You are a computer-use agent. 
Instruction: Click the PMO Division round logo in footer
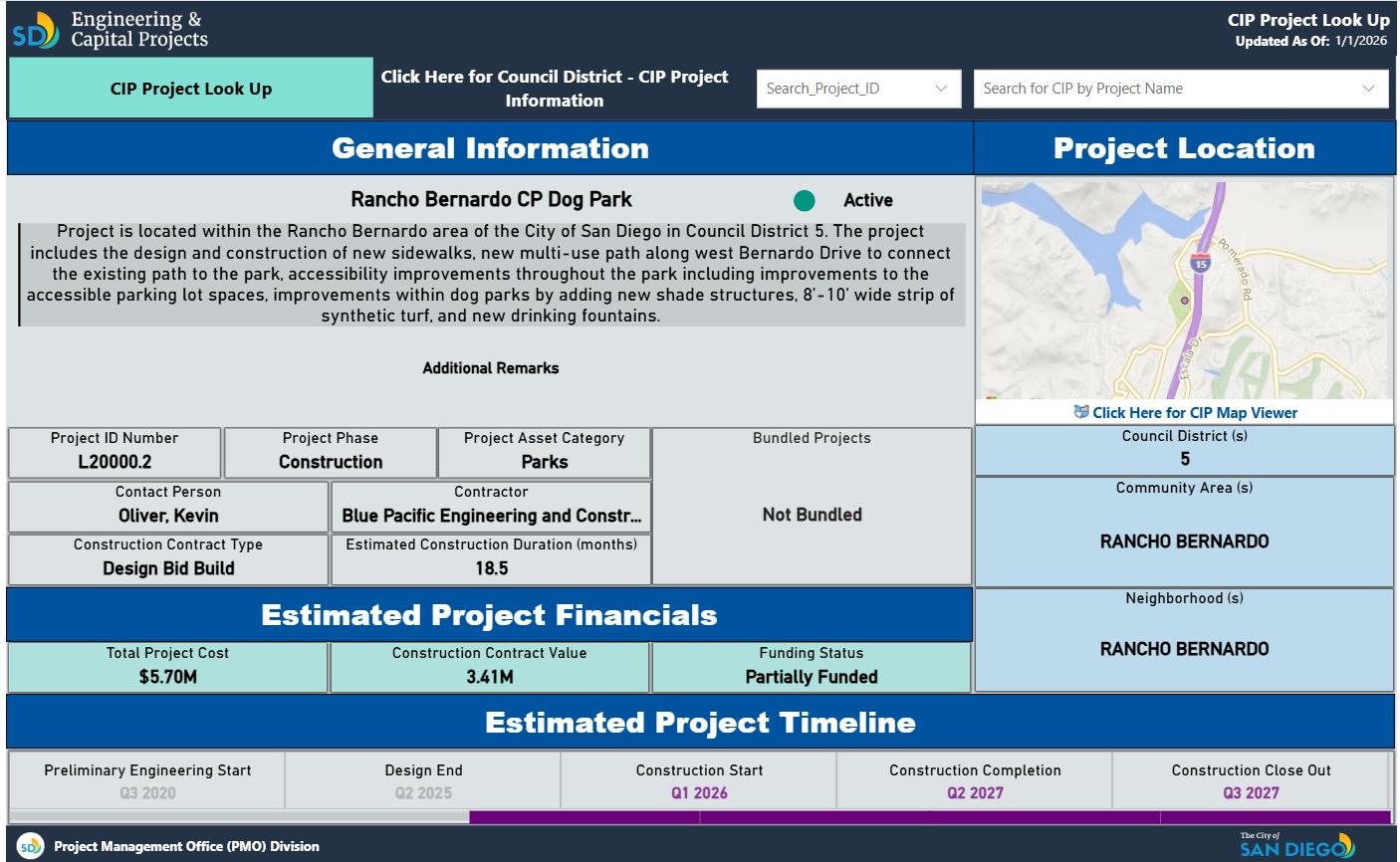tap(31, 846)
